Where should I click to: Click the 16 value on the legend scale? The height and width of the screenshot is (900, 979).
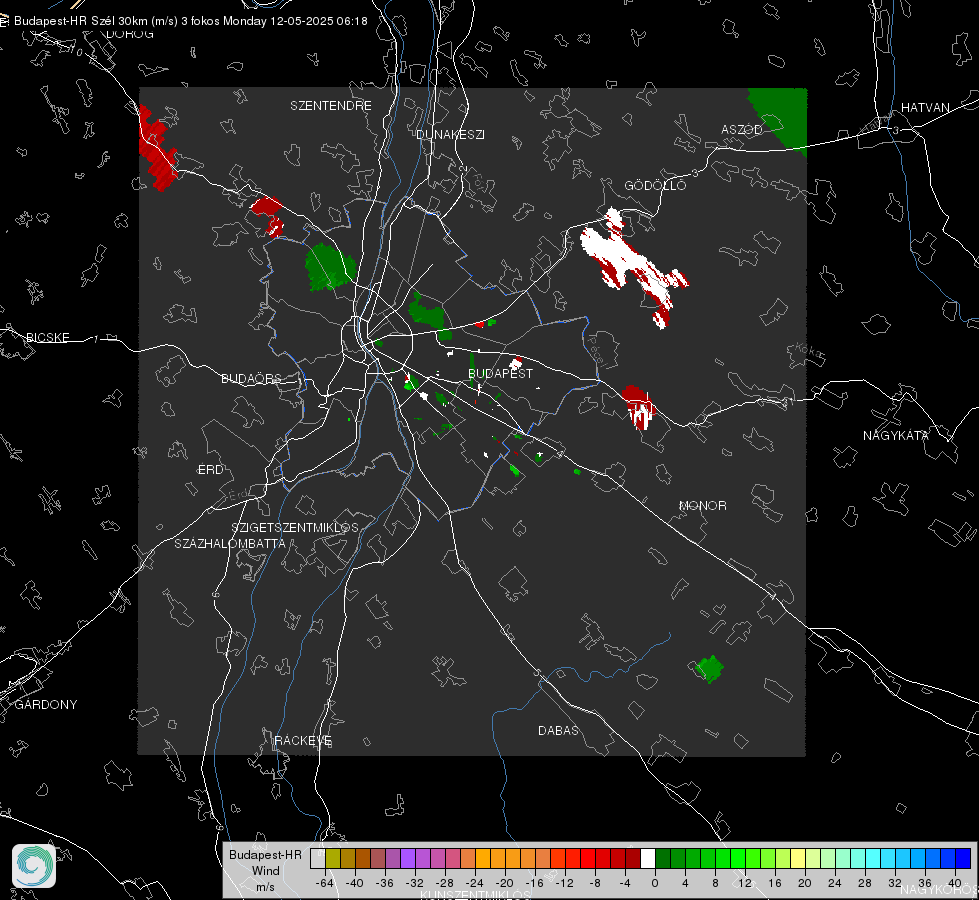[774, 883]
